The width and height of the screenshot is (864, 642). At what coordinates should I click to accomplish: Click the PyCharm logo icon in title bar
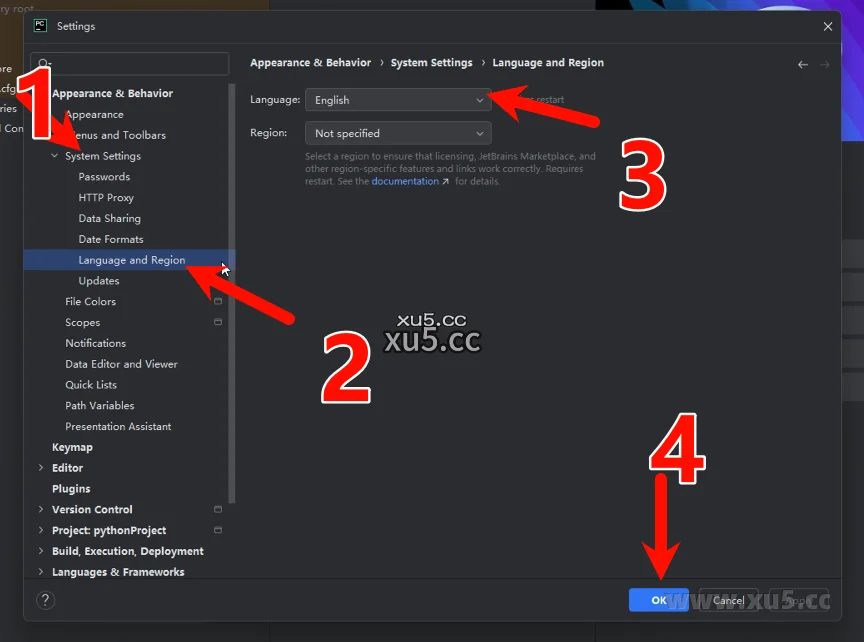coord(40,26)
